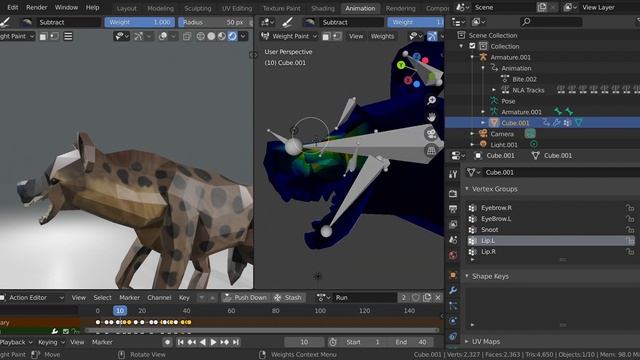The image size is (640, 360).
Task: Click the pan hand viewport gizmo
Action: pyautogui.click(x=431, y=117)
